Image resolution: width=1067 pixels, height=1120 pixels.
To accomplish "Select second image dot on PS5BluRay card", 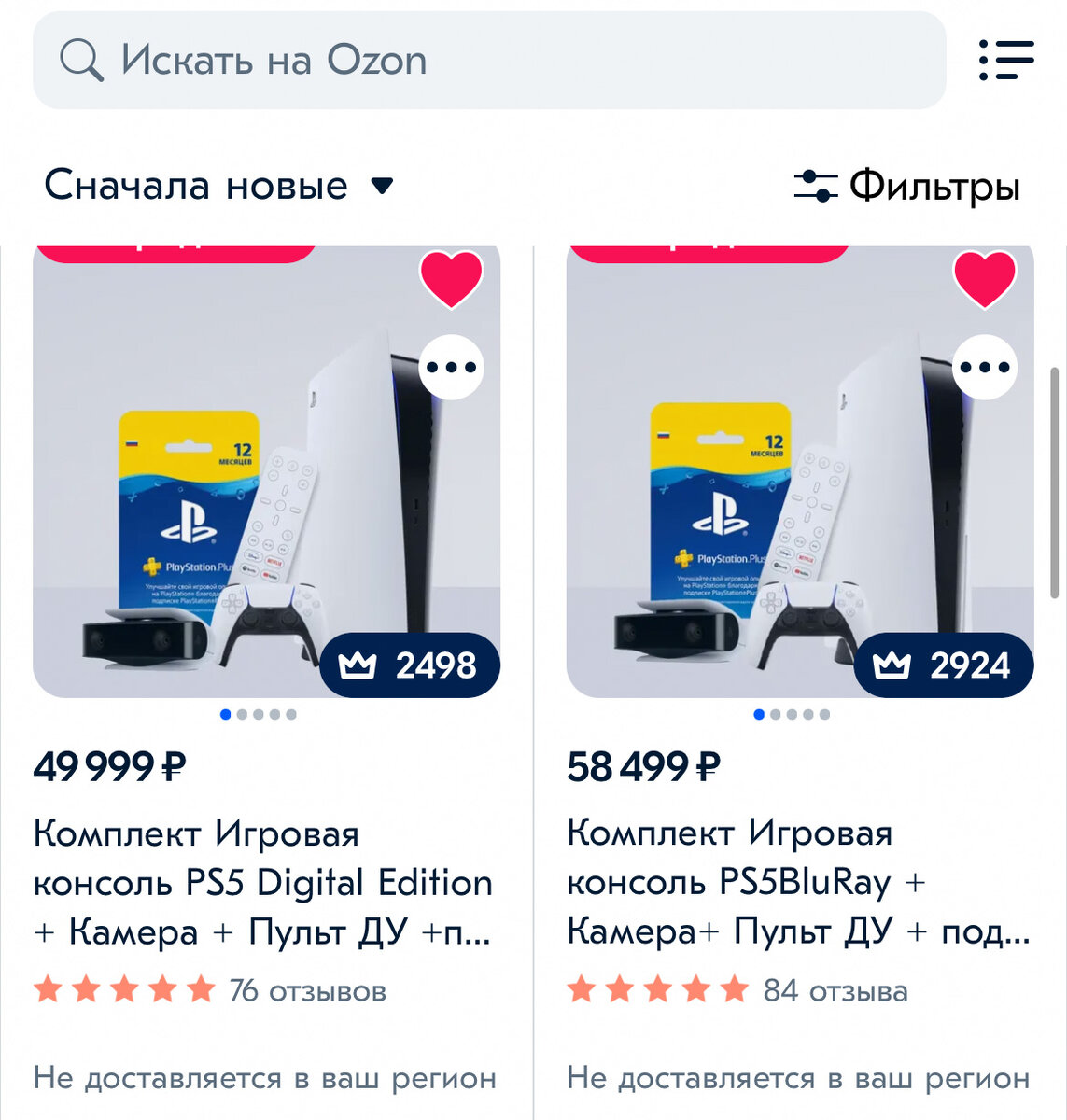I will [775, 715].
